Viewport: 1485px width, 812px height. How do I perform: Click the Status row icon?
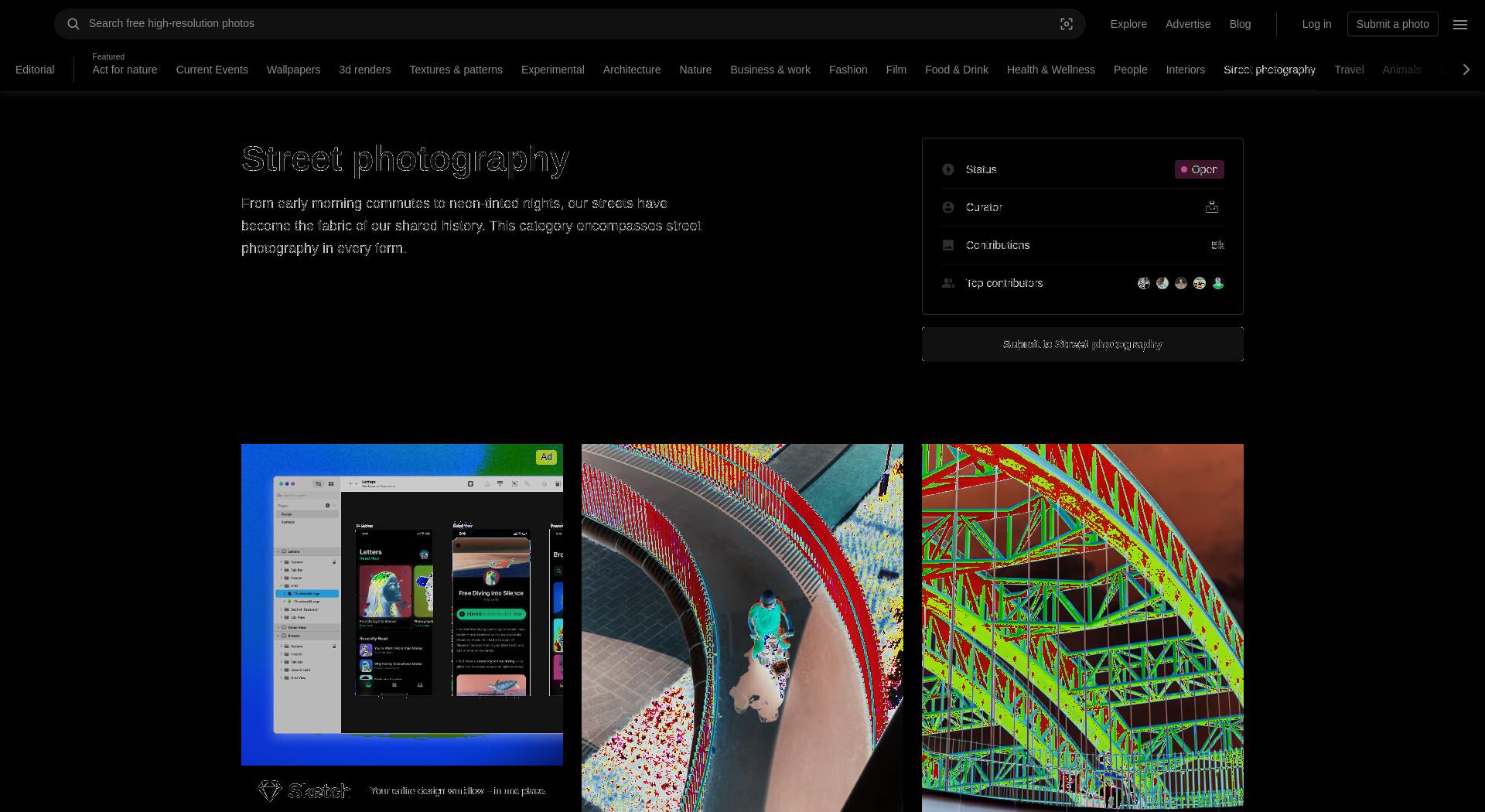(x=948, y=169)
